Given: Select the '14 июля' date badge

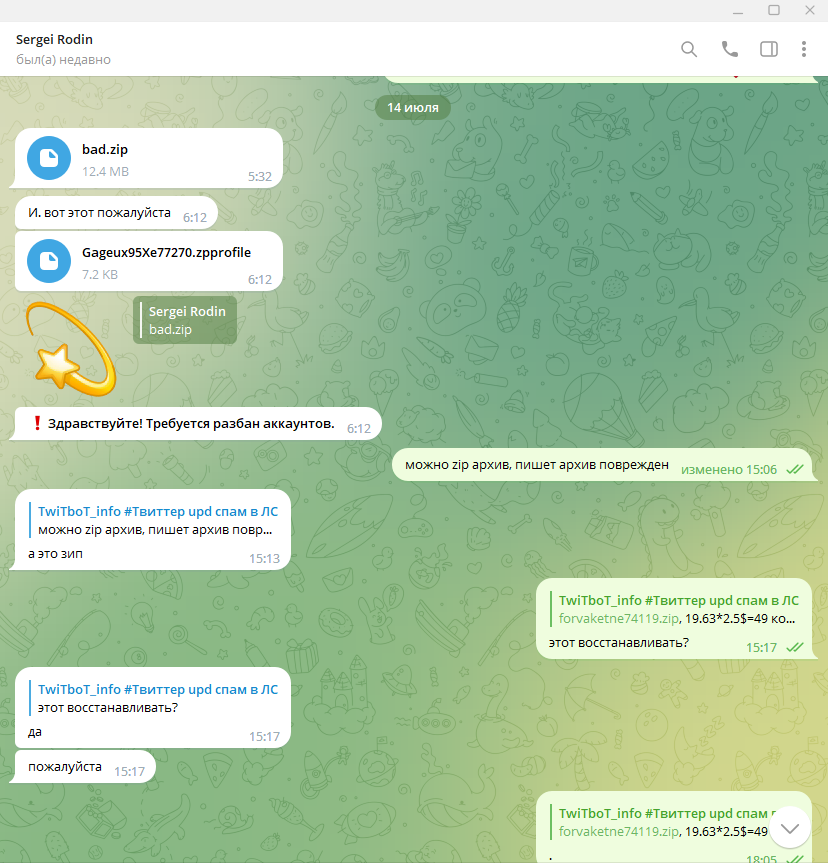Looking at the screenshot, I should click(413, 108).
